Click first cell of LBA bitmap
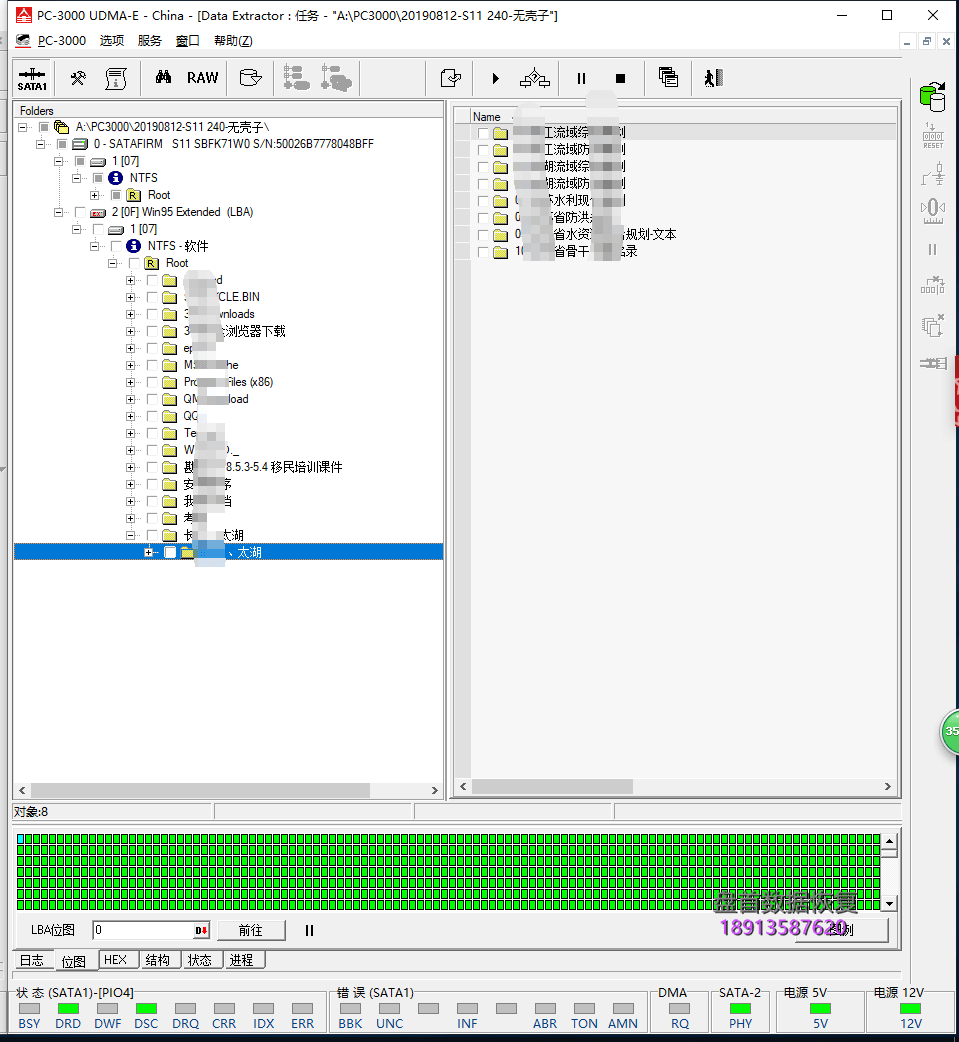 pyautogui.click(x=21, y=839)
